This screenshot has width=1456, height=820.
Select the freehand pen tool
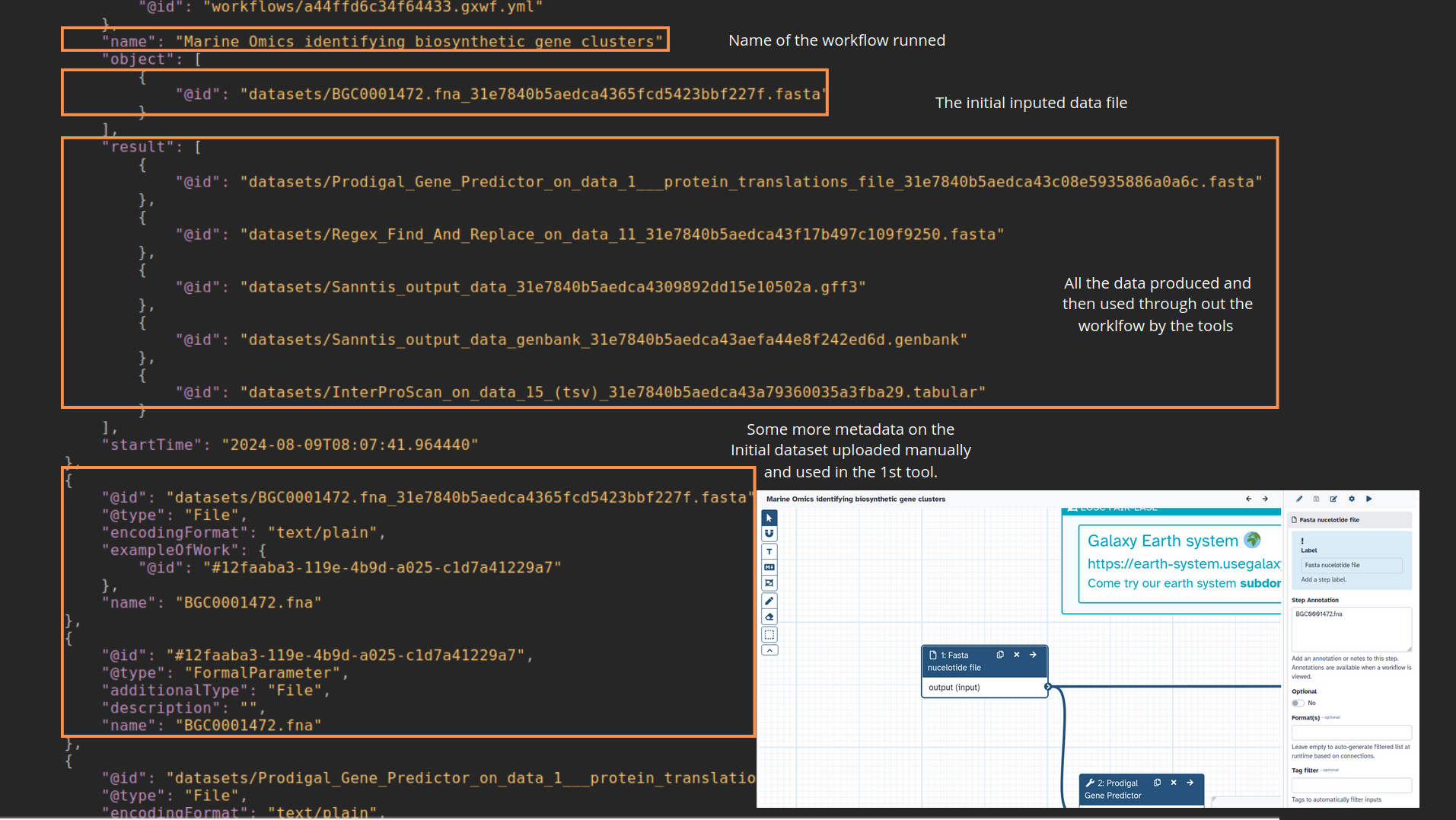click(x=769, y=601)
